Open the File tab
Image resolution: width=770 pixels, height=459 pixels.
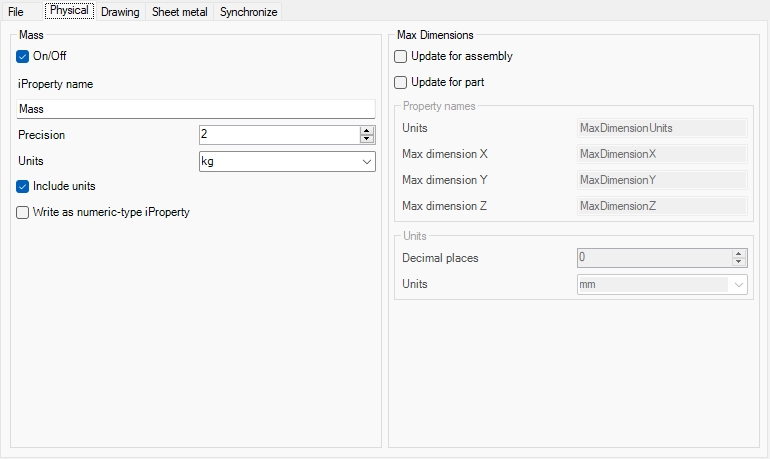16,12
